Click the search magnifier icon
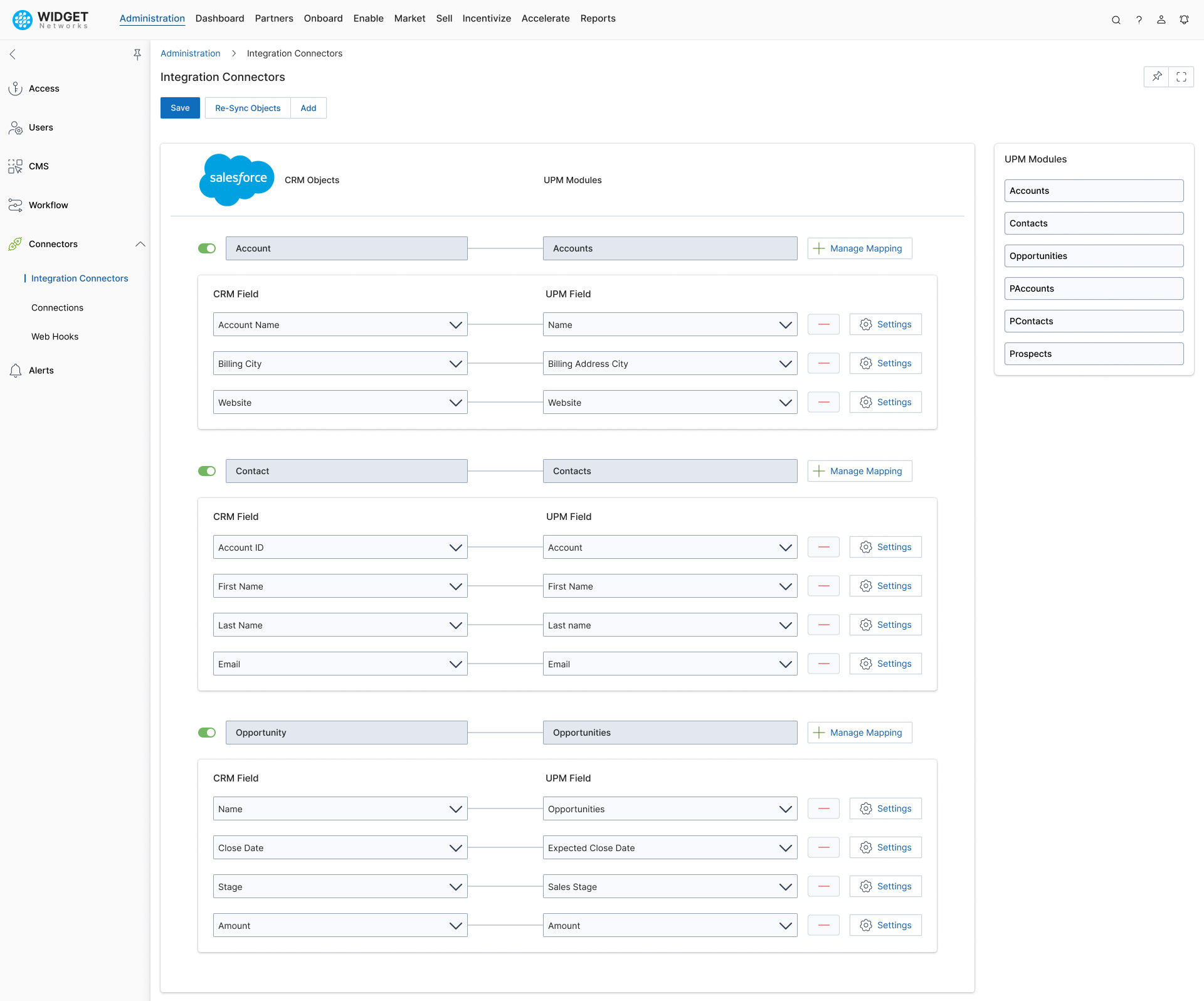 [1116, 19]
